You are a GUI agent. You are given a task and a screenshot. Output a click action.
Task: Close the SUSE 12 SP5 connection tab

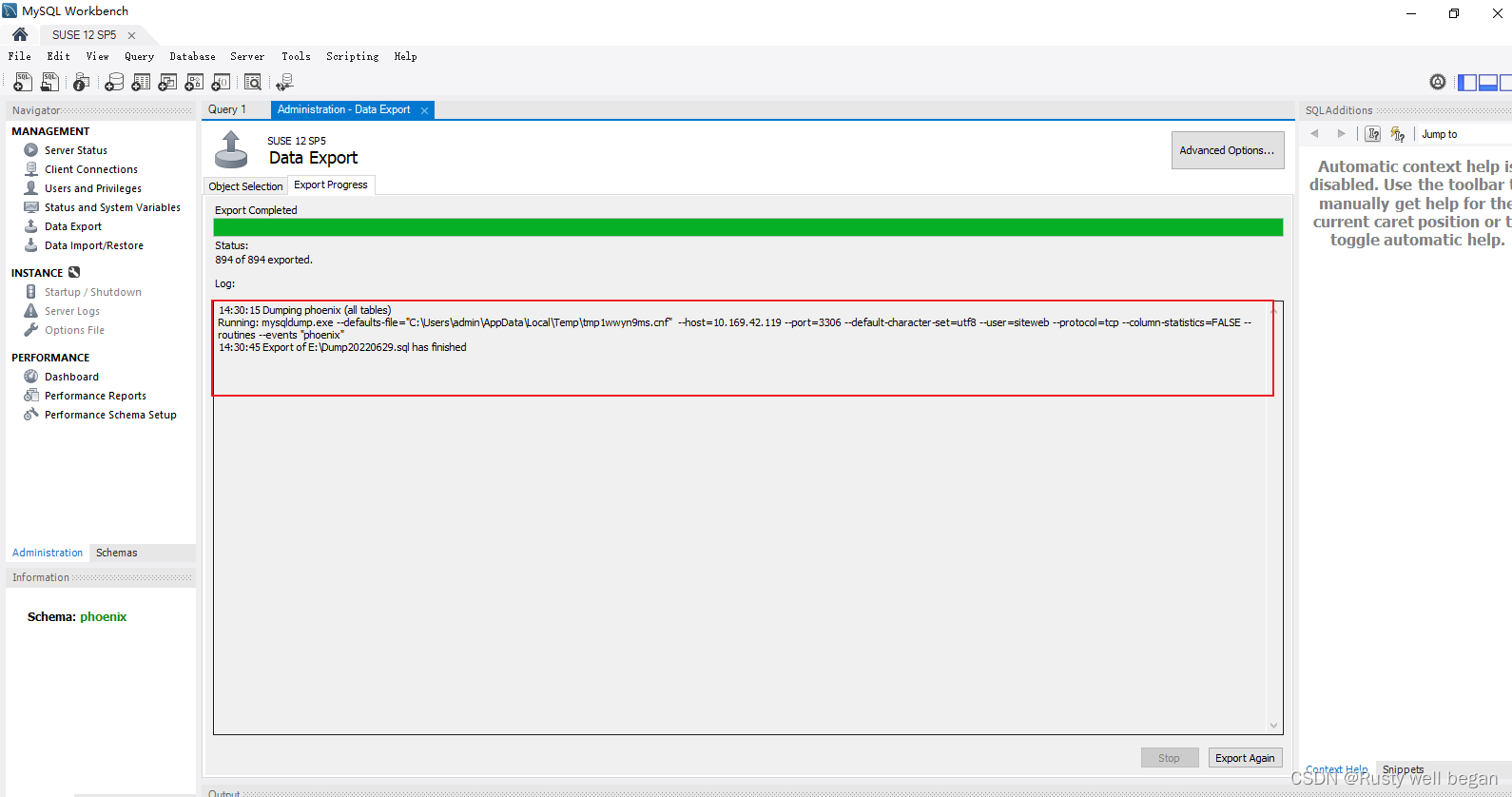(131, 35)
